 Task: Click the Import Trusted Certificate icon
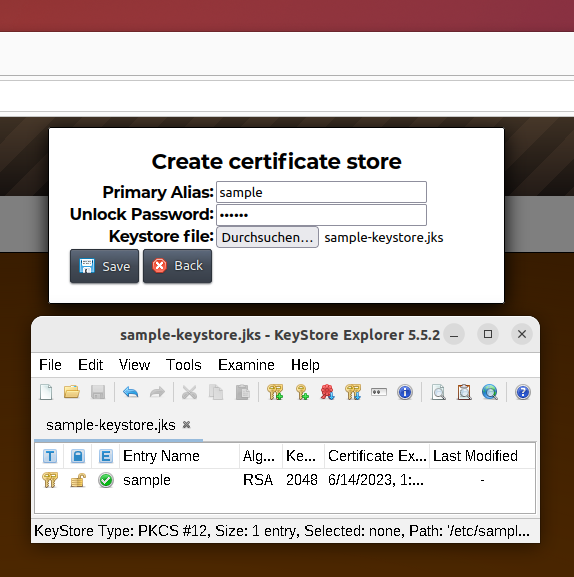pos(327,392)
